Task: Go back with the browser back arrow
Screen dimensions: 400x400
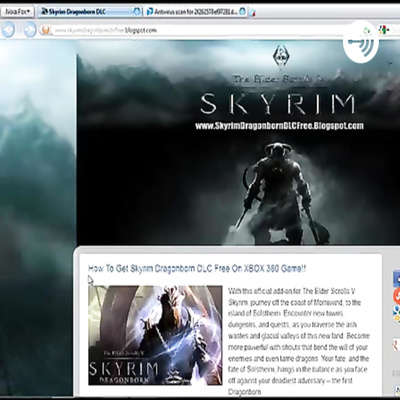Action: tap(8, 30)
